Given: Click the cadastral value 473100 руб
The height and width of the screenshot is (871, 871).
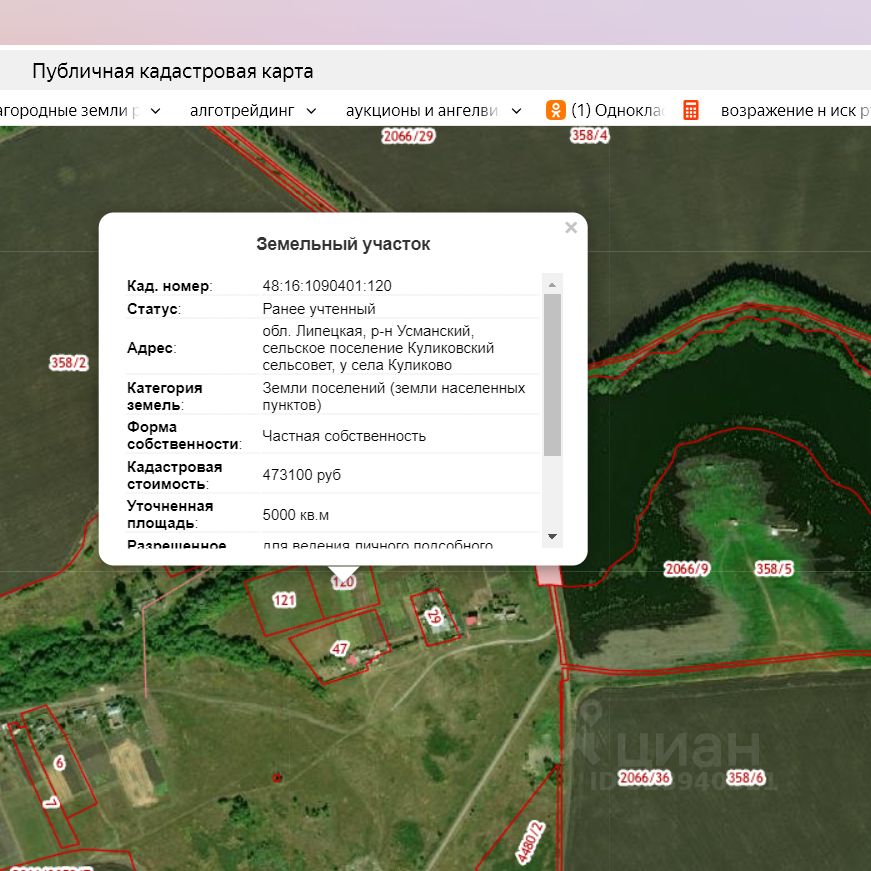Looking at the screenshot, I should point(302,475).
